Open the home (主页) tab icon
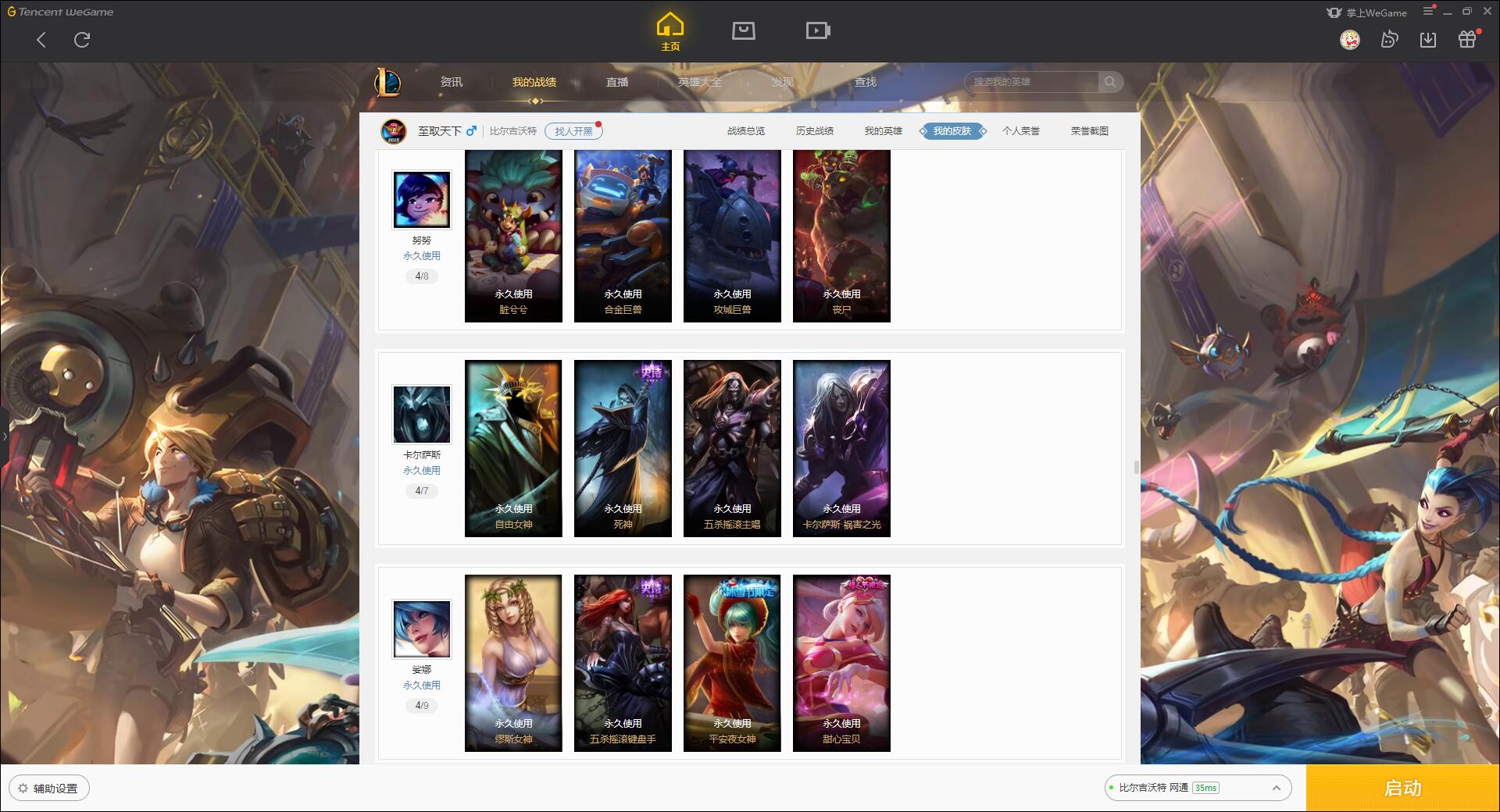Image resolution: width=1500 pixels, height=812 pixels. (x=670, y=31)
